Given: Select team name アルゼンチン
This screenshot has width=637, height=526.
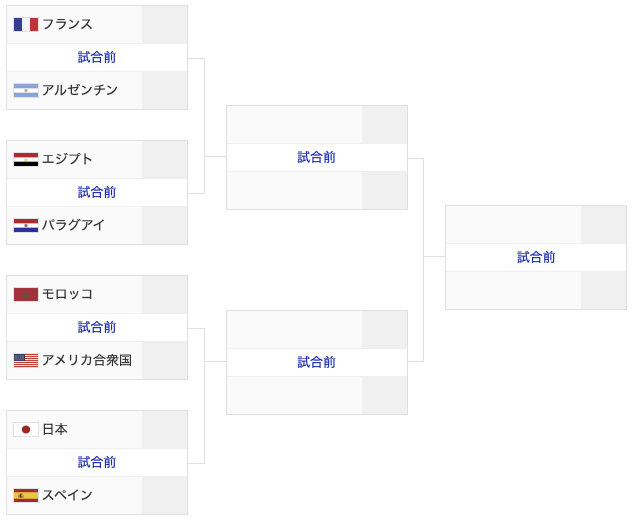Looking at the screenshot, I should tap(80, 90).
